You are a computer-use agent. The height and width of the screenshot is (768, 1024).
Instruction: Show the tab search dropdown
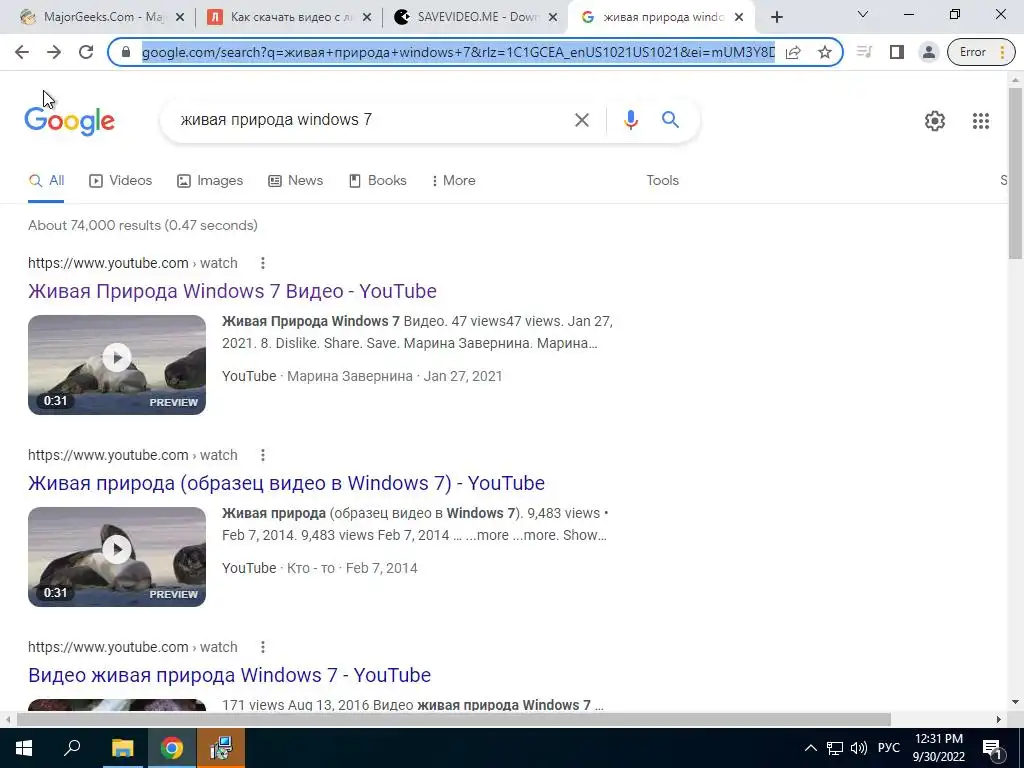point(863,14)
